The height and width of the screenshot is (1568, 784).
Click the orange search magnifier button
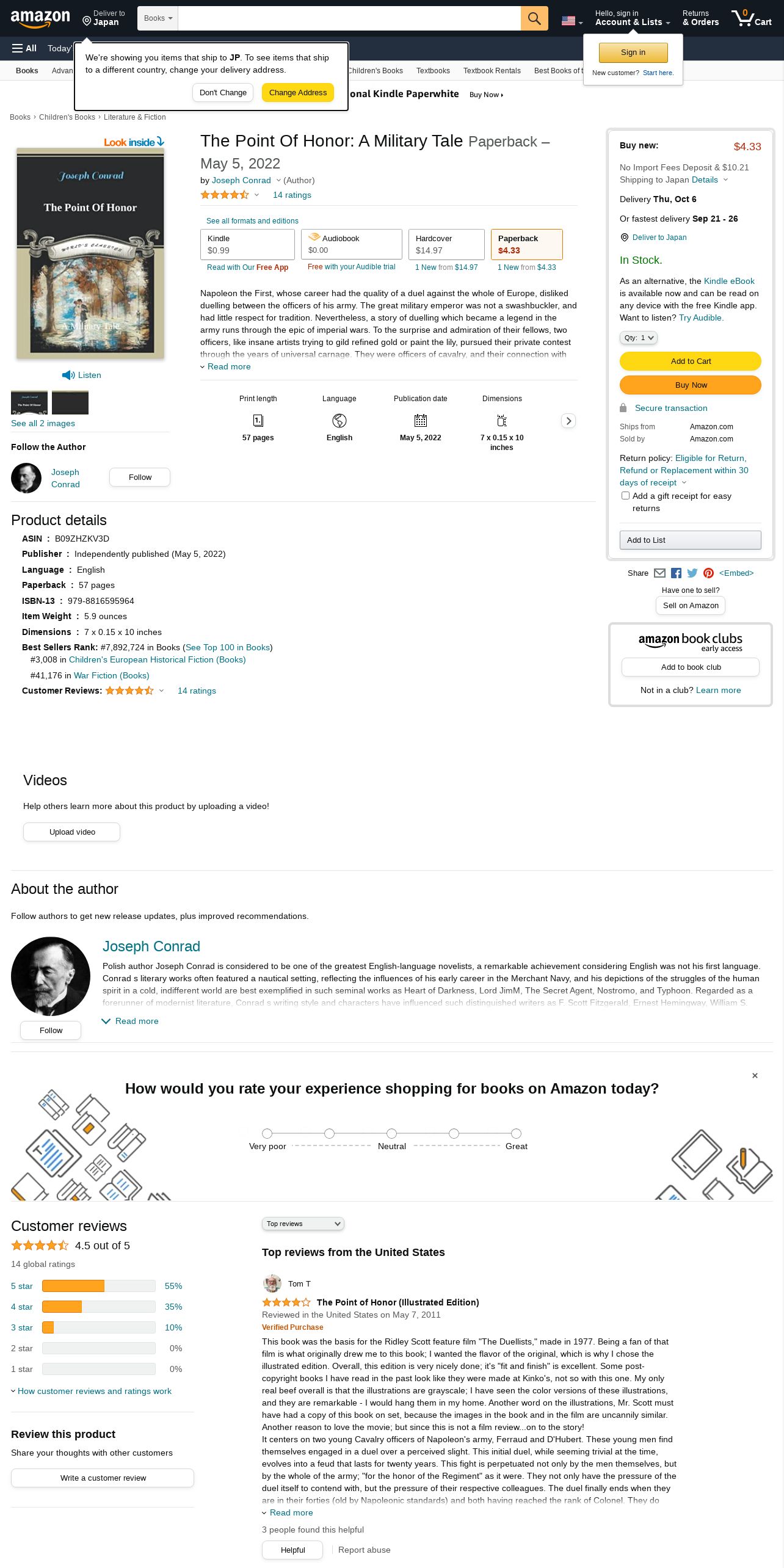pos(534,18)
